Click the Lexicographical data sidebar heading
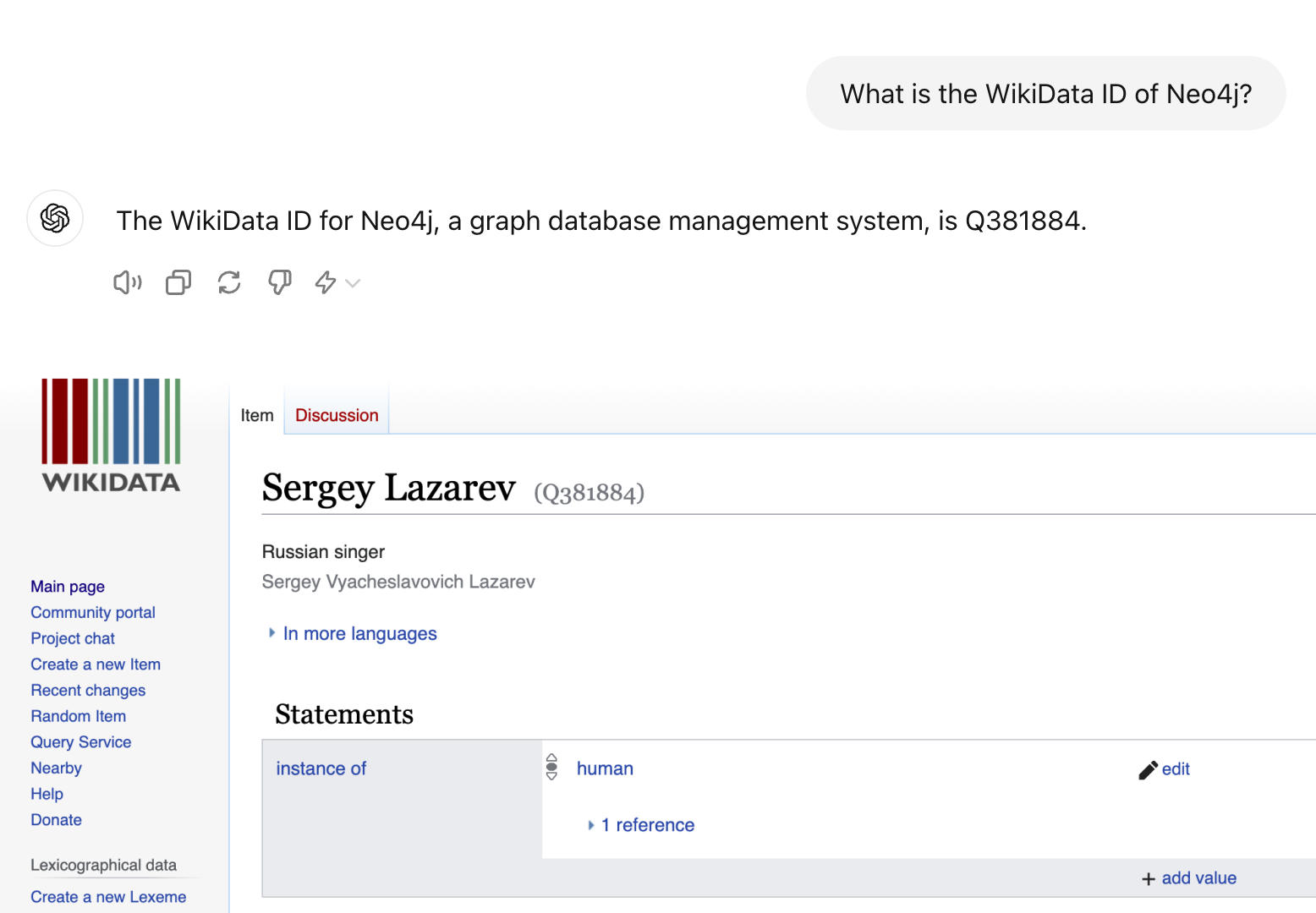 click(104, 865)
